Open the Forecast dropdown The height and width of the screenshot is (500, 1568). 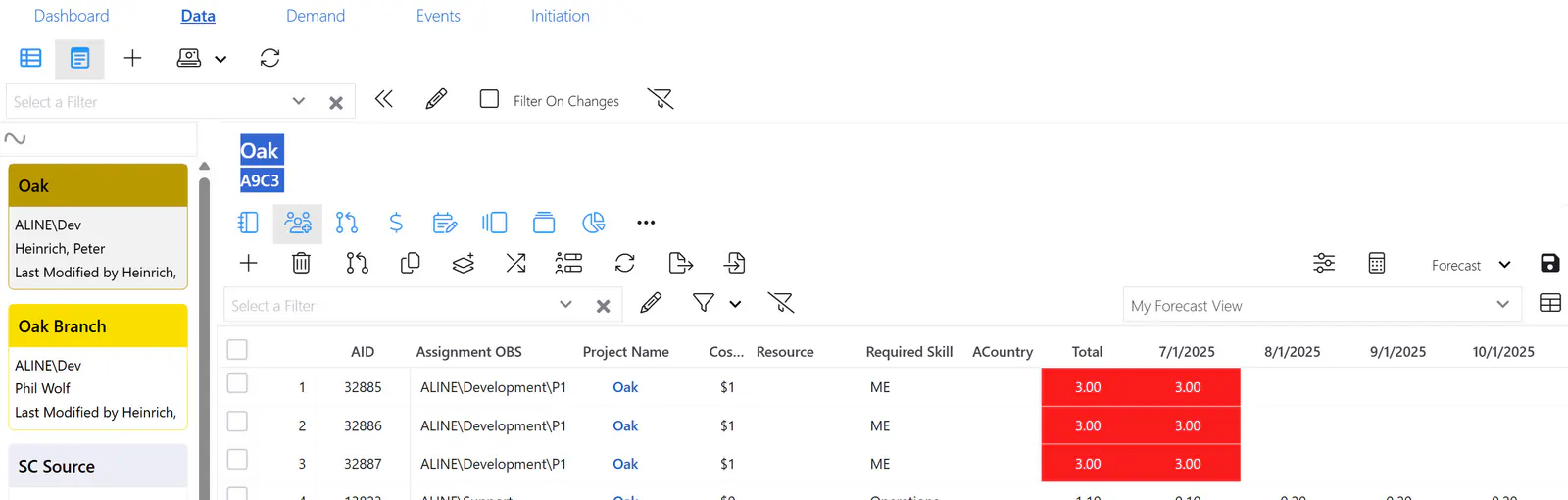1471,265
